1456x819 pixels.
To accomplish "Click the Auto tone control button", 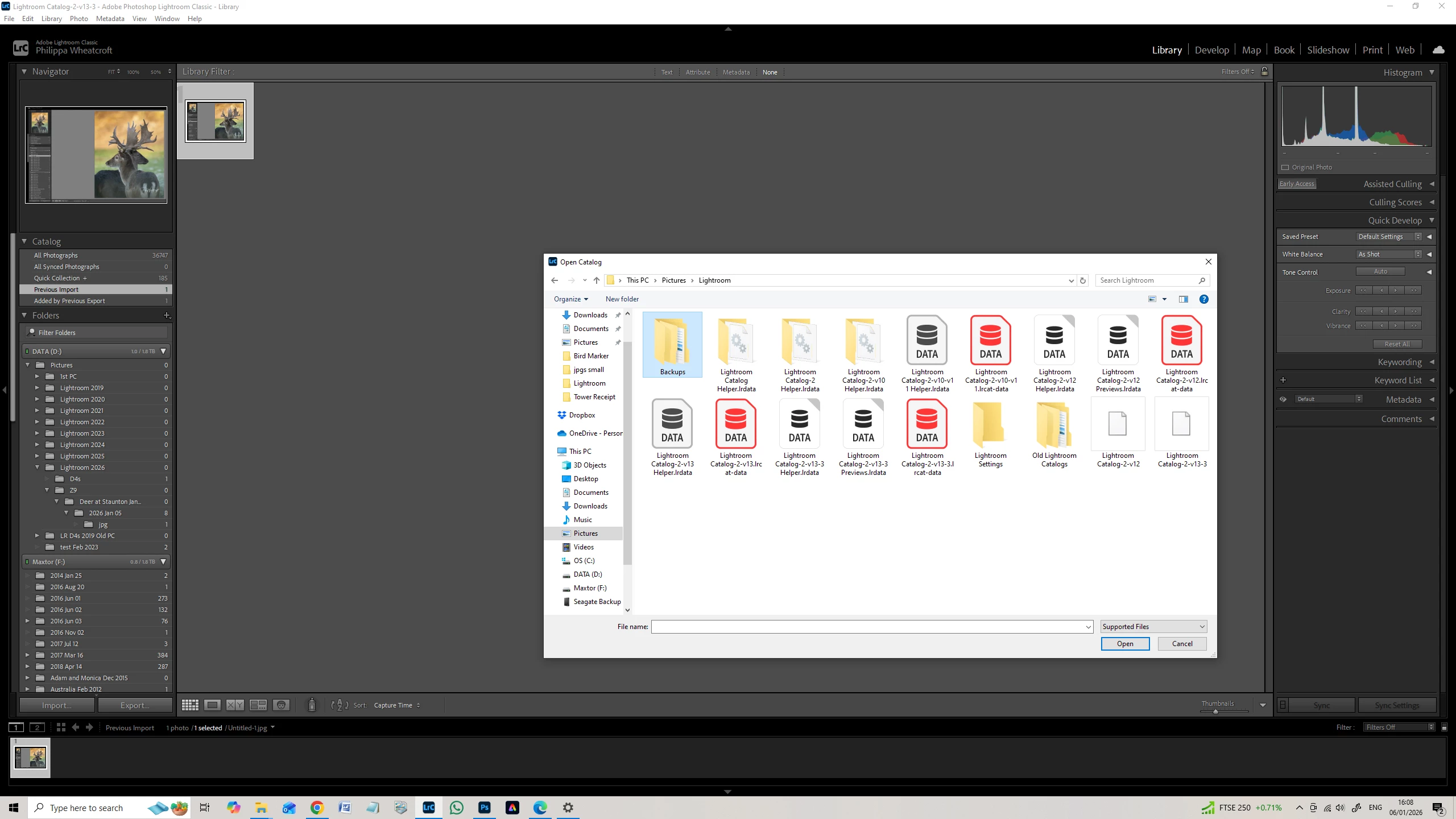I will 1380,272.
